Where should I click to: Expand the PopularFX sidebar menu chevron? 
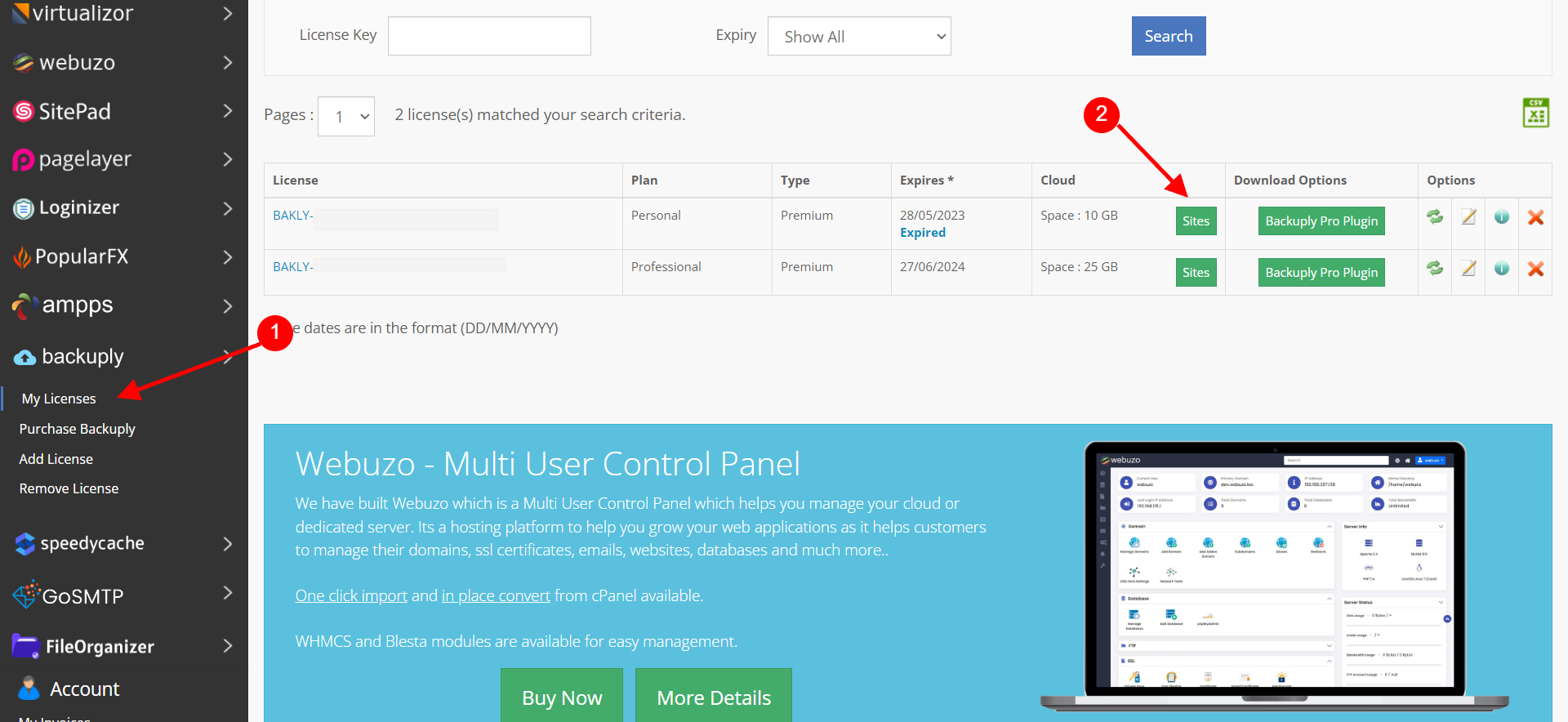(228, 256)
